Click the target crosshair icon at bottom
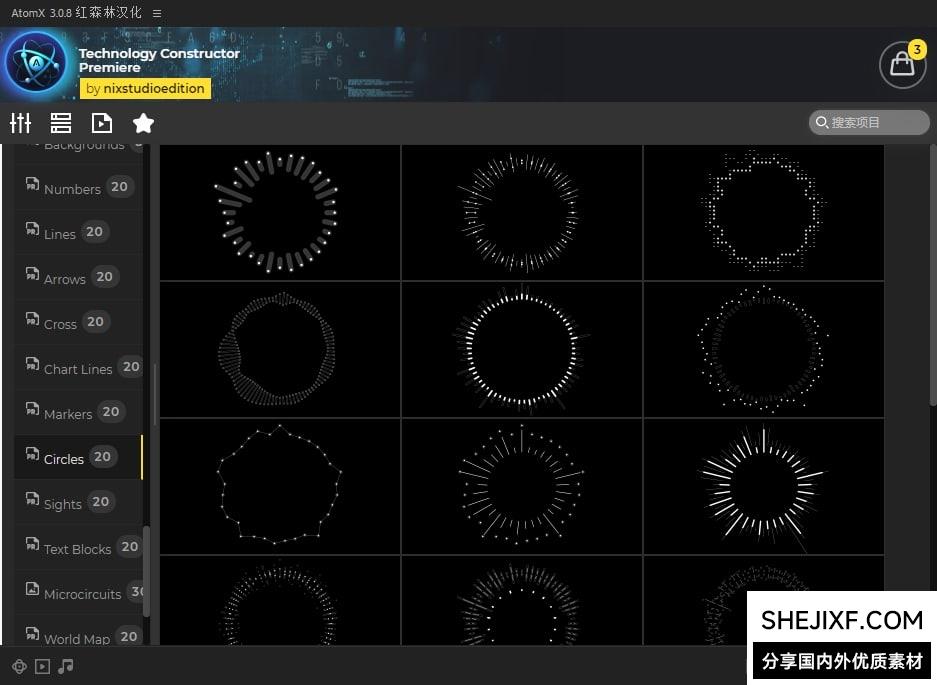This screenshot has height=685, width=937. (x=19, y=666)
